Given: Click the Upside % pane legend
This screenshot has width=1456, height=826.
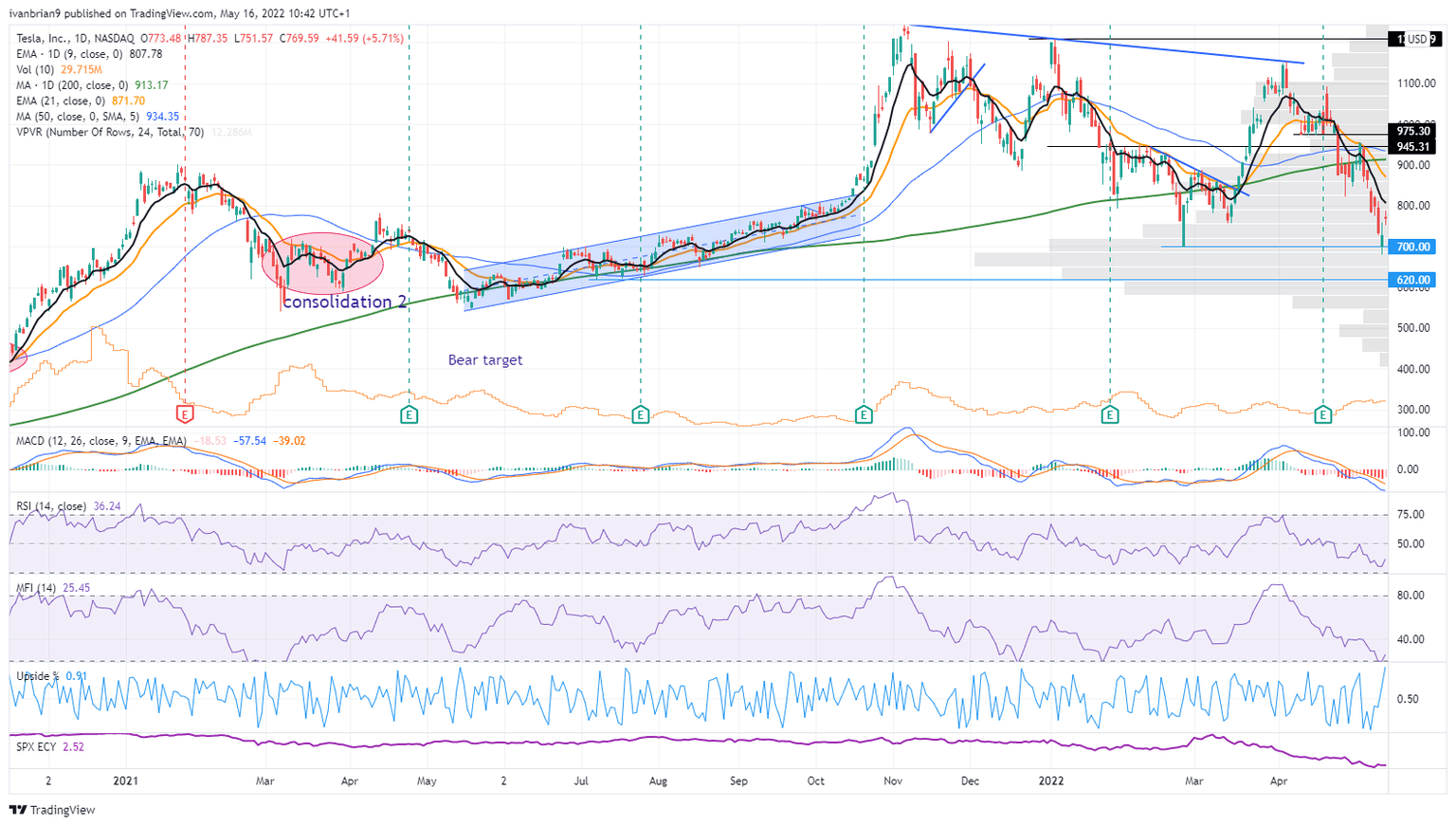Looking at the screenshot, I should [x=52, y=676].
